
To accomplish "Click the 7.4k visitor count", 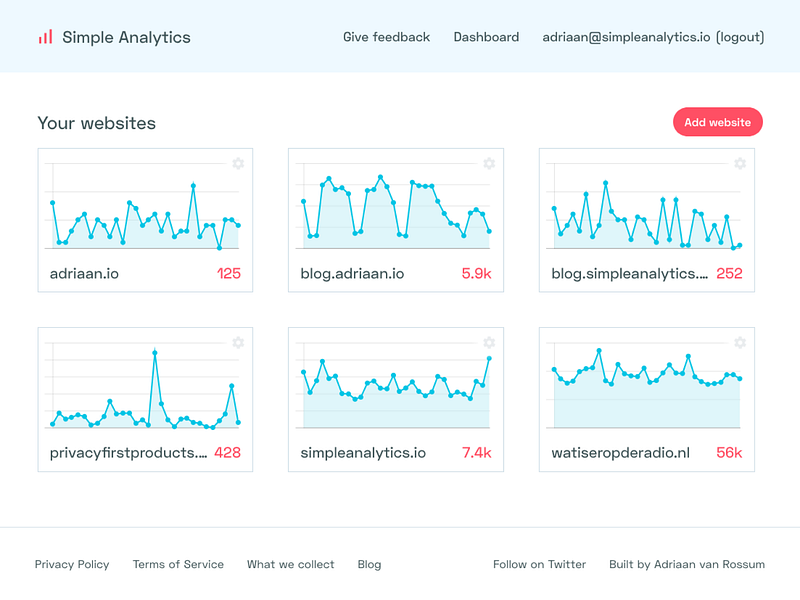I will (x=477, y=453).
